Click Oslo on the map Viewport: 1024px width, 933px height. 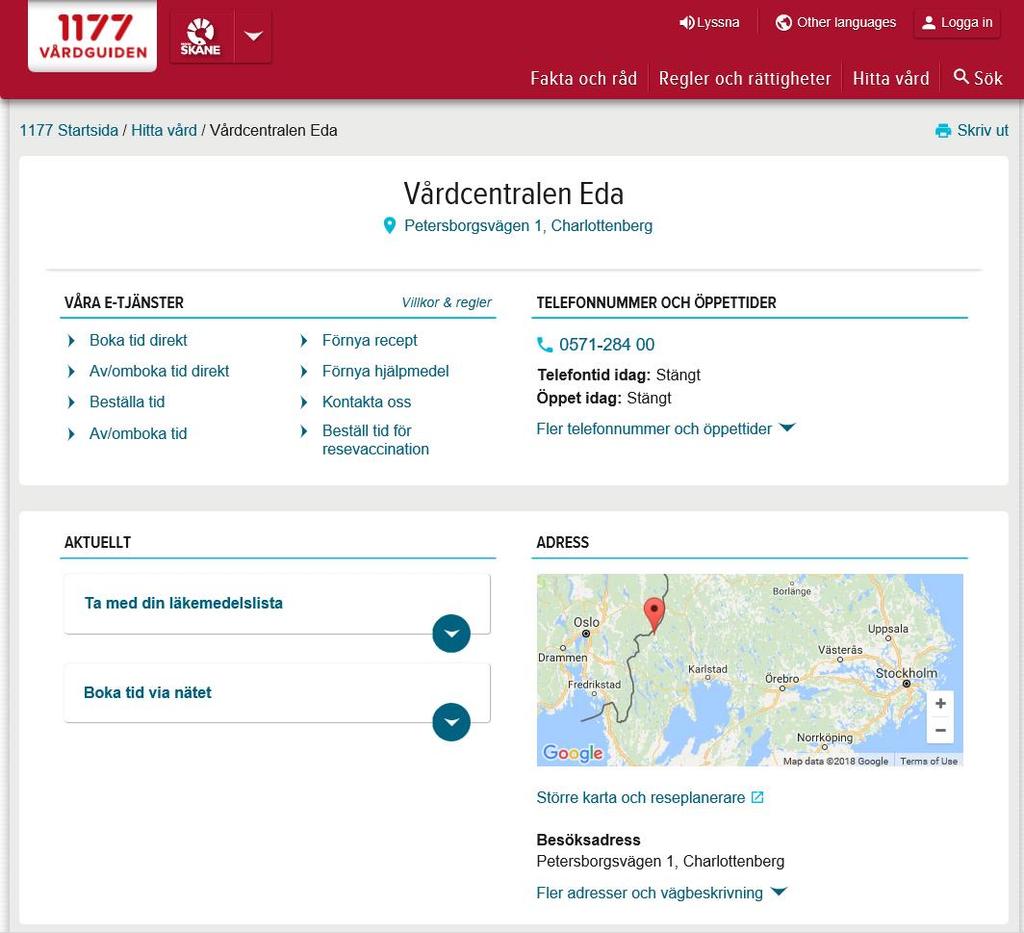click(586, 622)
